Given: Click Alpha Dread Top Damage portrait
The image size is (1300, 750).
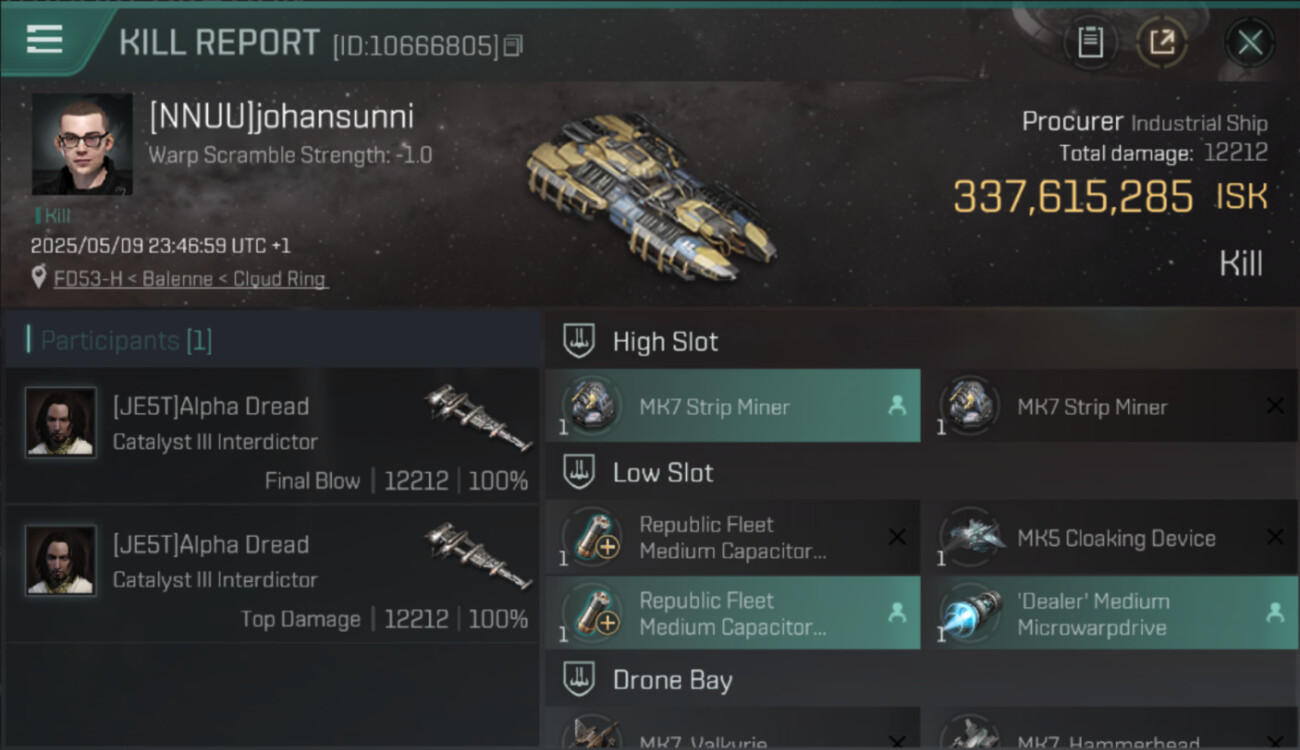Looking at the screenshot, I should pyautogui.click(x=61, y=560).
